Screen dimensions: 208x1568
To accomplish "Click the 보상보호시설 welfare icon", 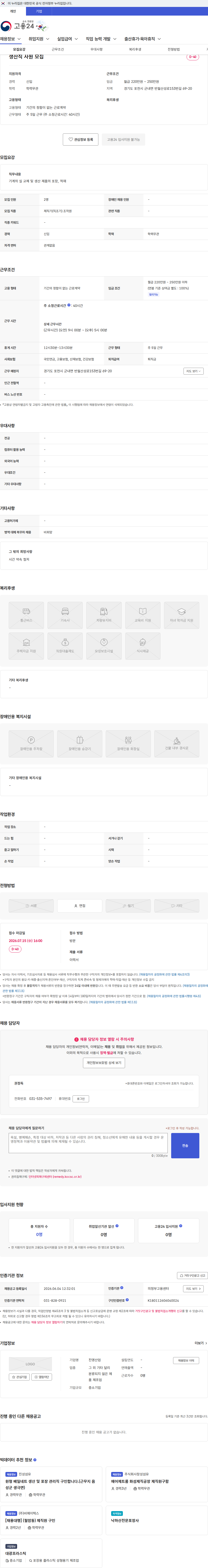I will 104,646.
